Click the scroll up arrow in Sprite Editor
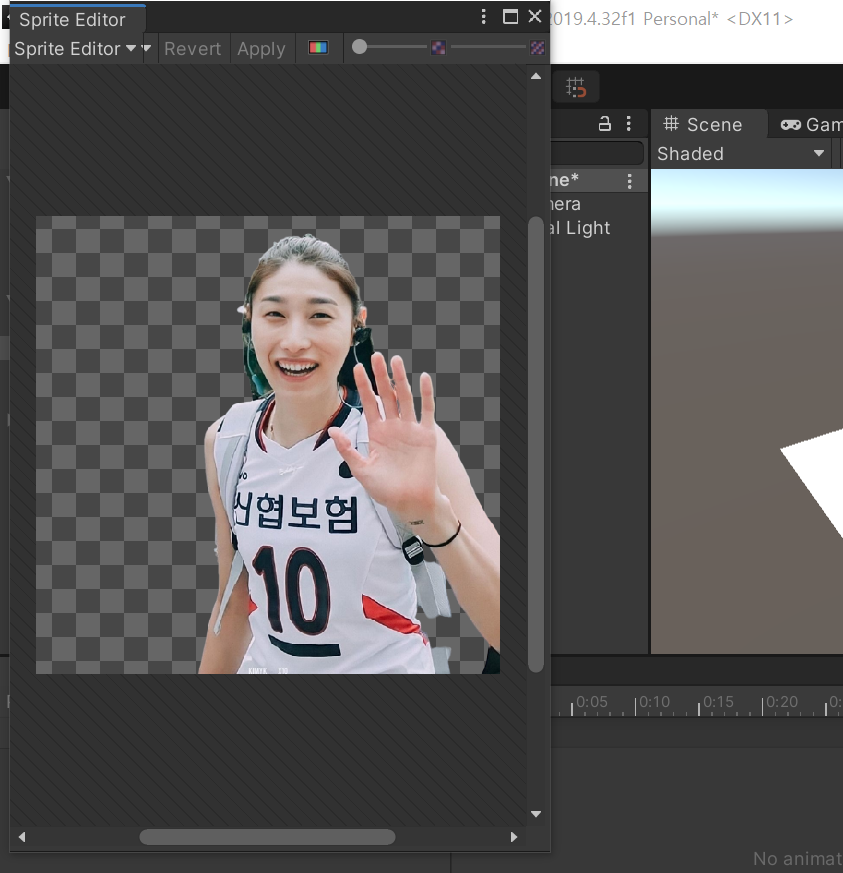The height and width of the screenshot is (873, 843). (536, 76)
